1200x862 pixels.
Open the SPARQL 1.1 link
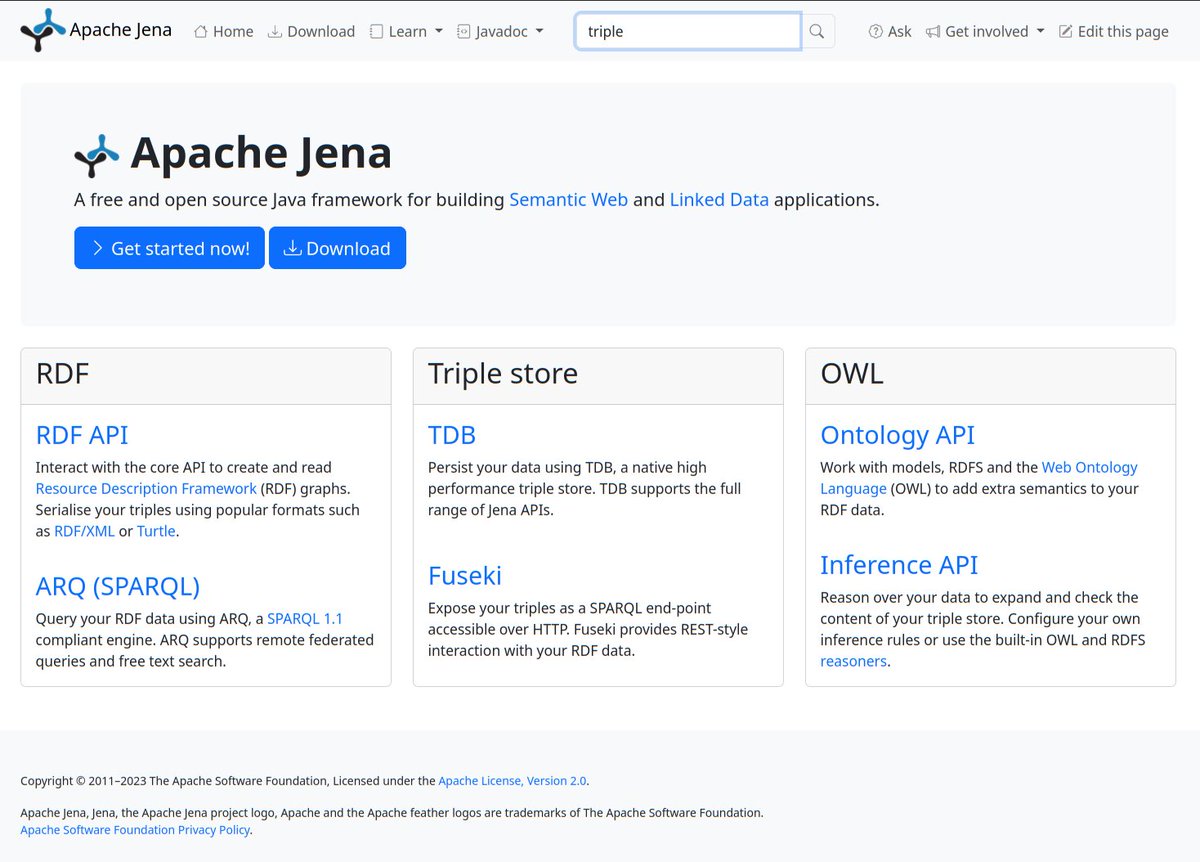click(305, 618)
